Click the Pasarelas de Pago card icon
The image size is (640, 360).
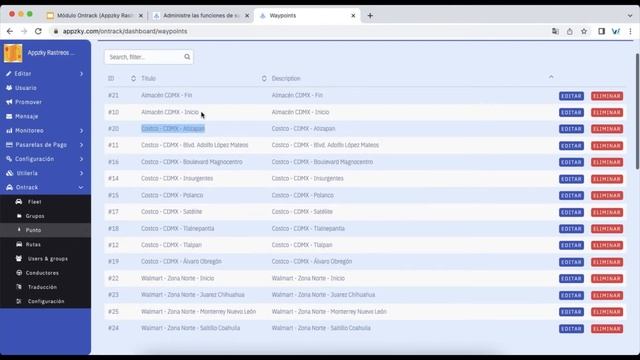click(x=9, y=145)
